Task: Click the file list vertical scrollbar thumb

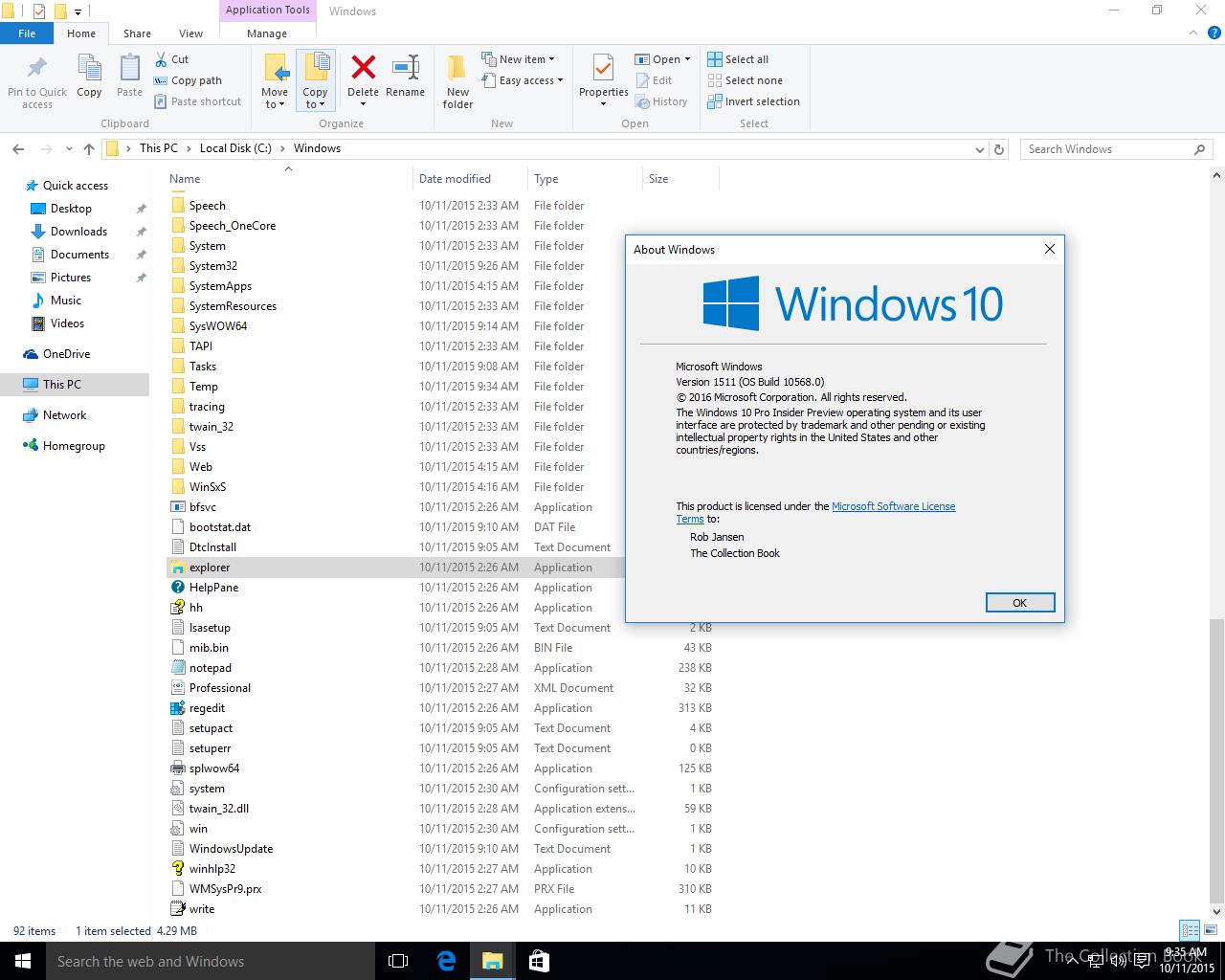Action: [1217, 761]
